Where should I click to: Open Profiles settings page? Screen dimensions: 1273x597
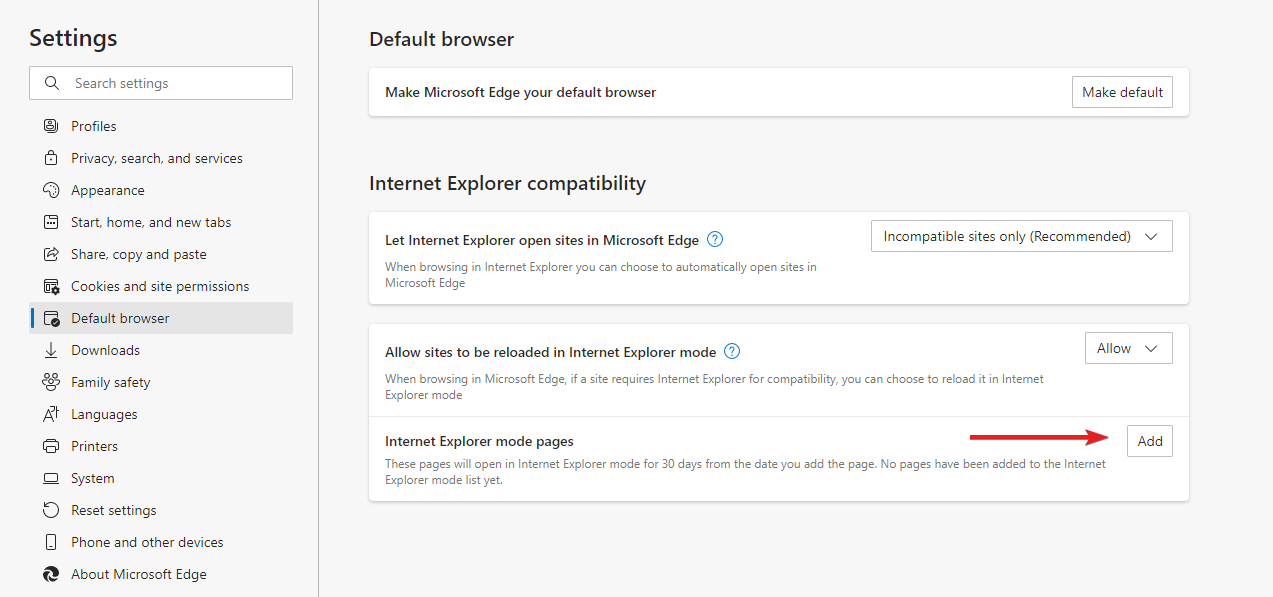(x=161, y=126)
